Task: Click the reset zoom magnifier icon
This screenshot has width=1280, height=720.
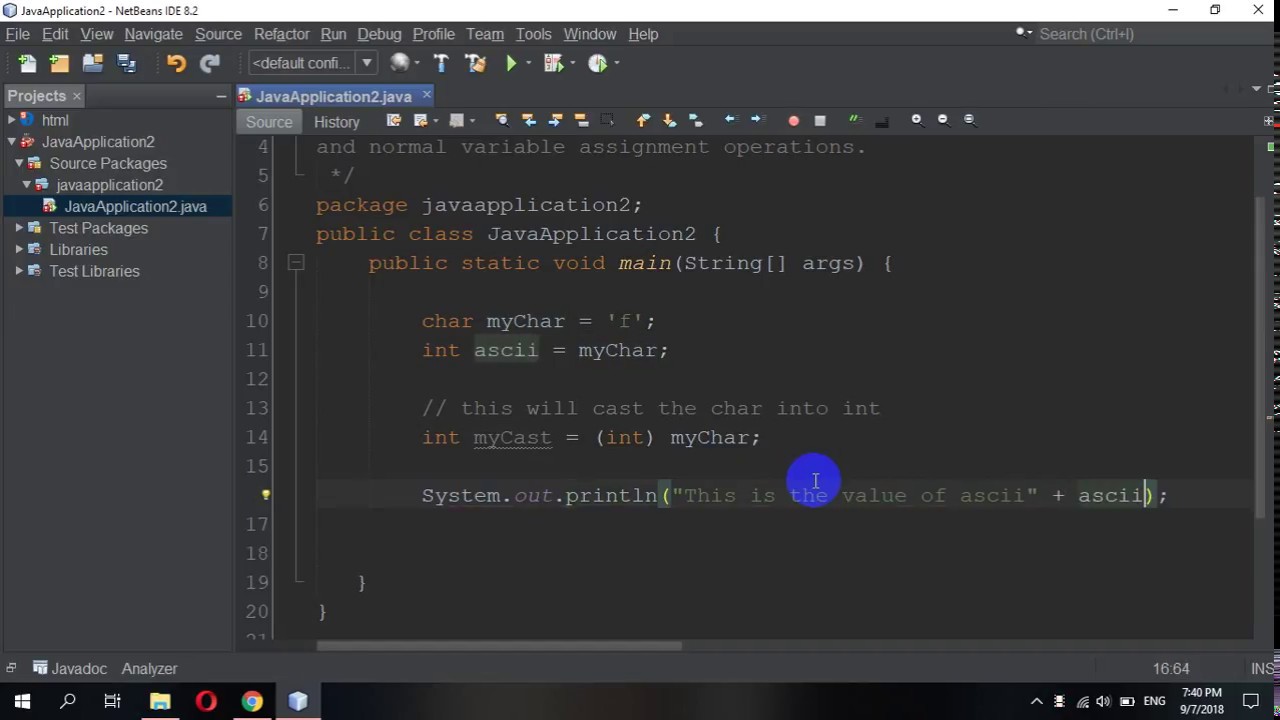Action: [x=969, y=120]
